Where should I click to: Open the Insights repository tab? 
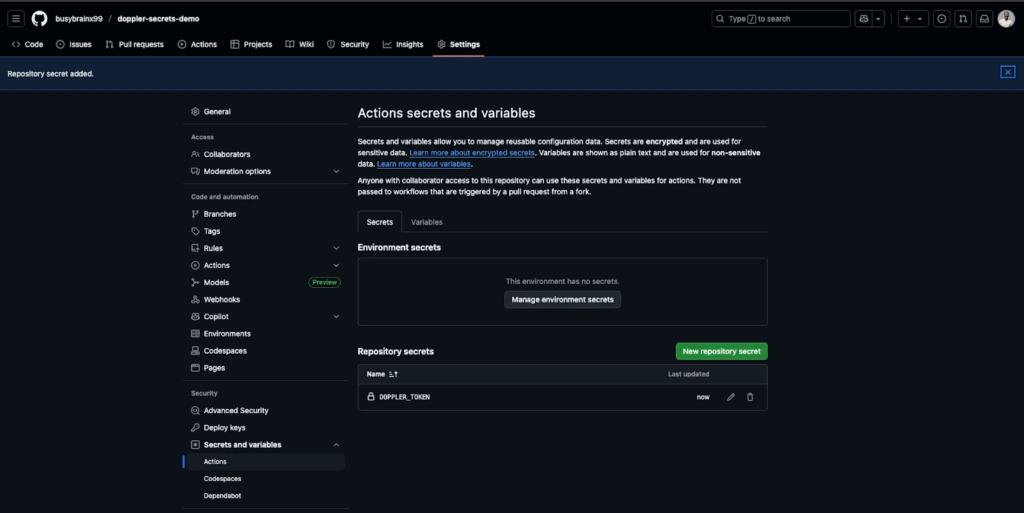point(403,44)
